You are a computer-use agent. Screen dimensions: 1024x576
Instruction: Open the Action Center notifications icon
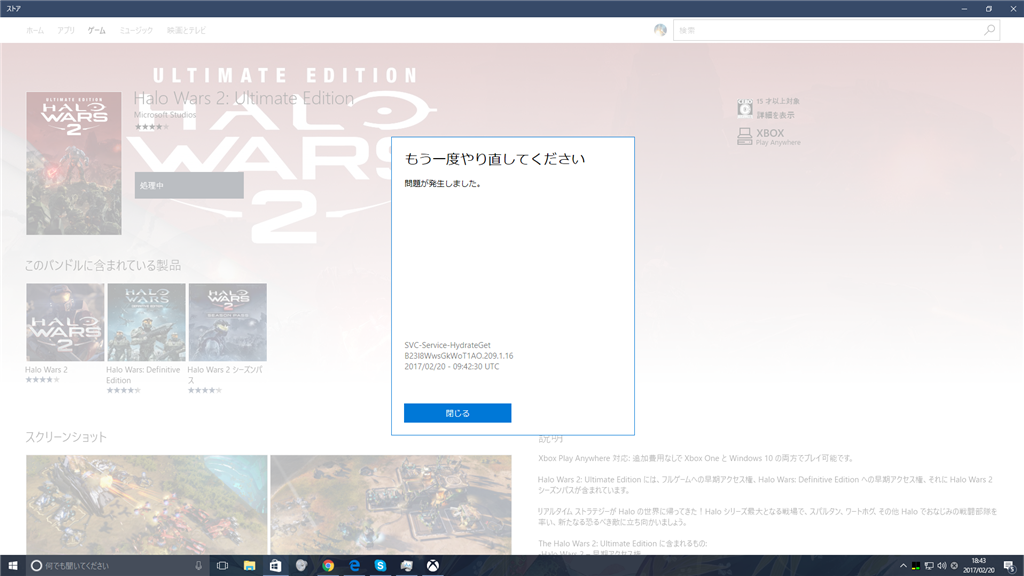1009,566
